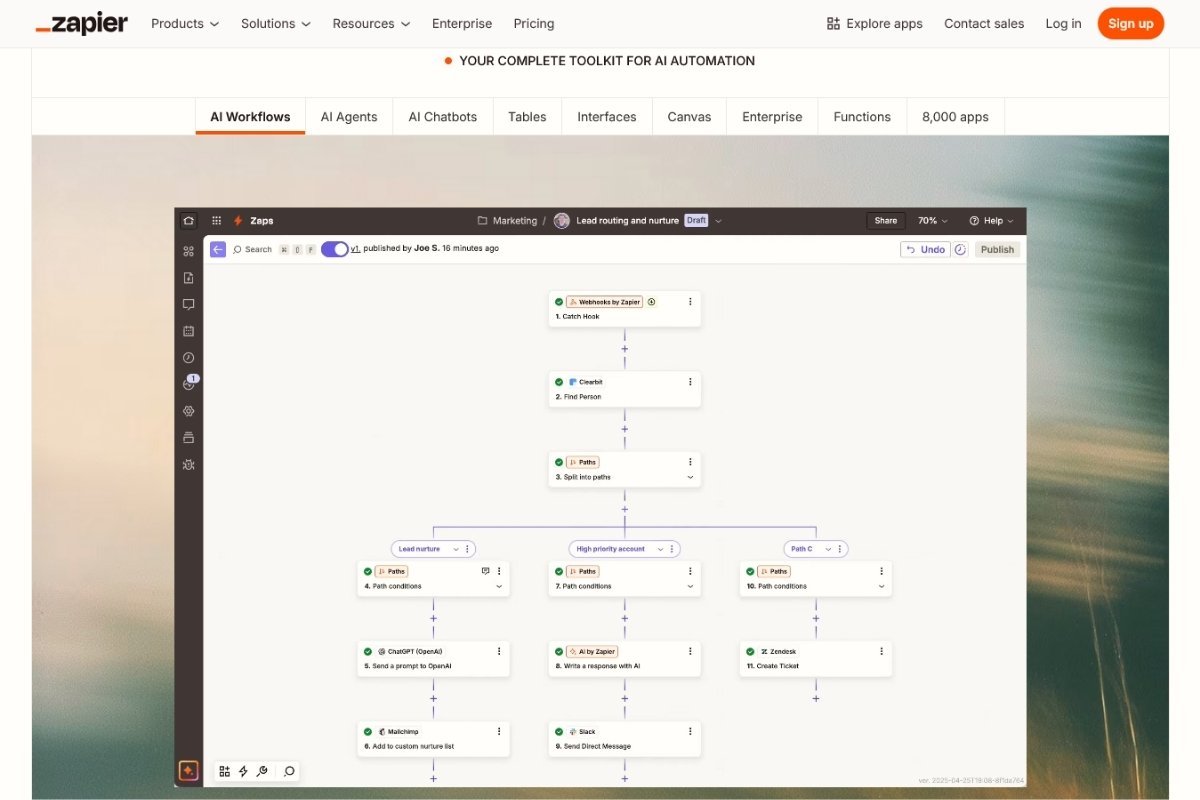Expand step 10 Path conditions chevron

[881, 587]
